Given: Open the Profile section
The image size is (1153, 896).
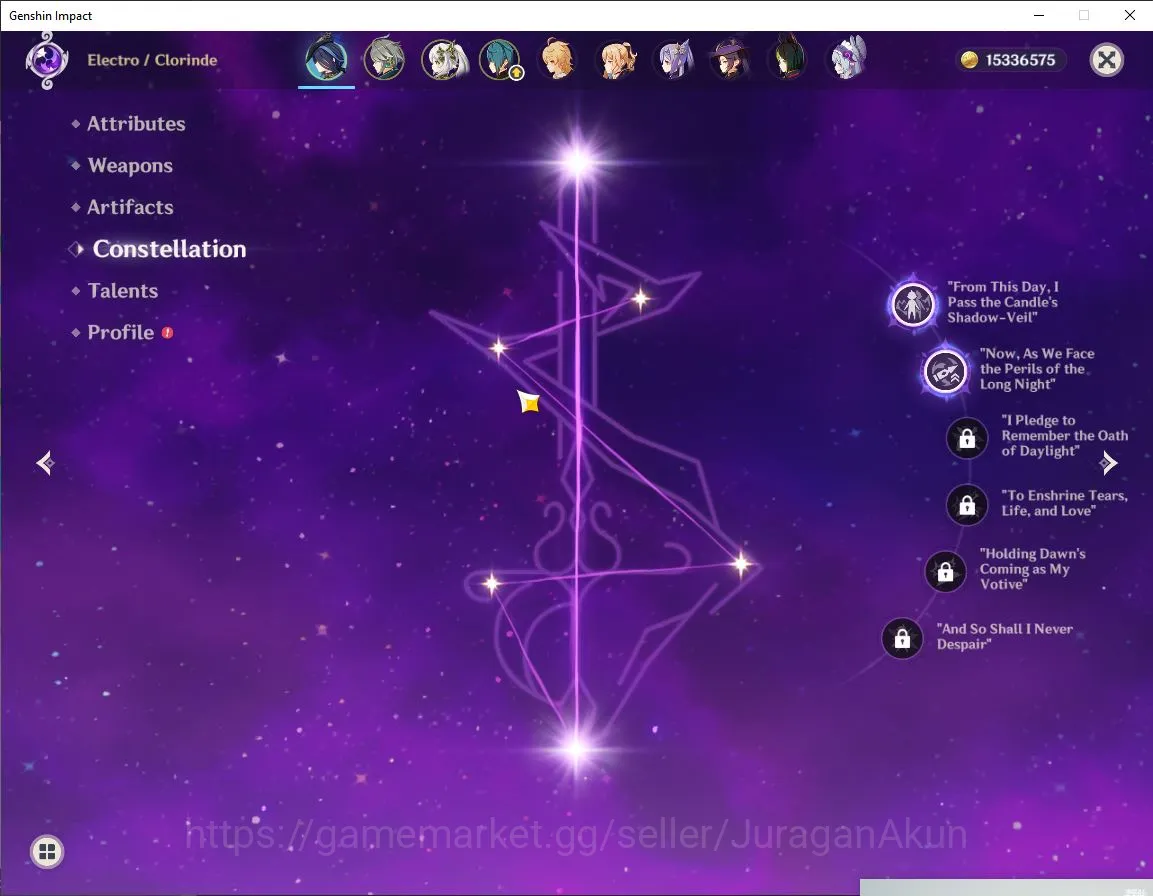Looking at the screenshot, I should pos(121,333).
